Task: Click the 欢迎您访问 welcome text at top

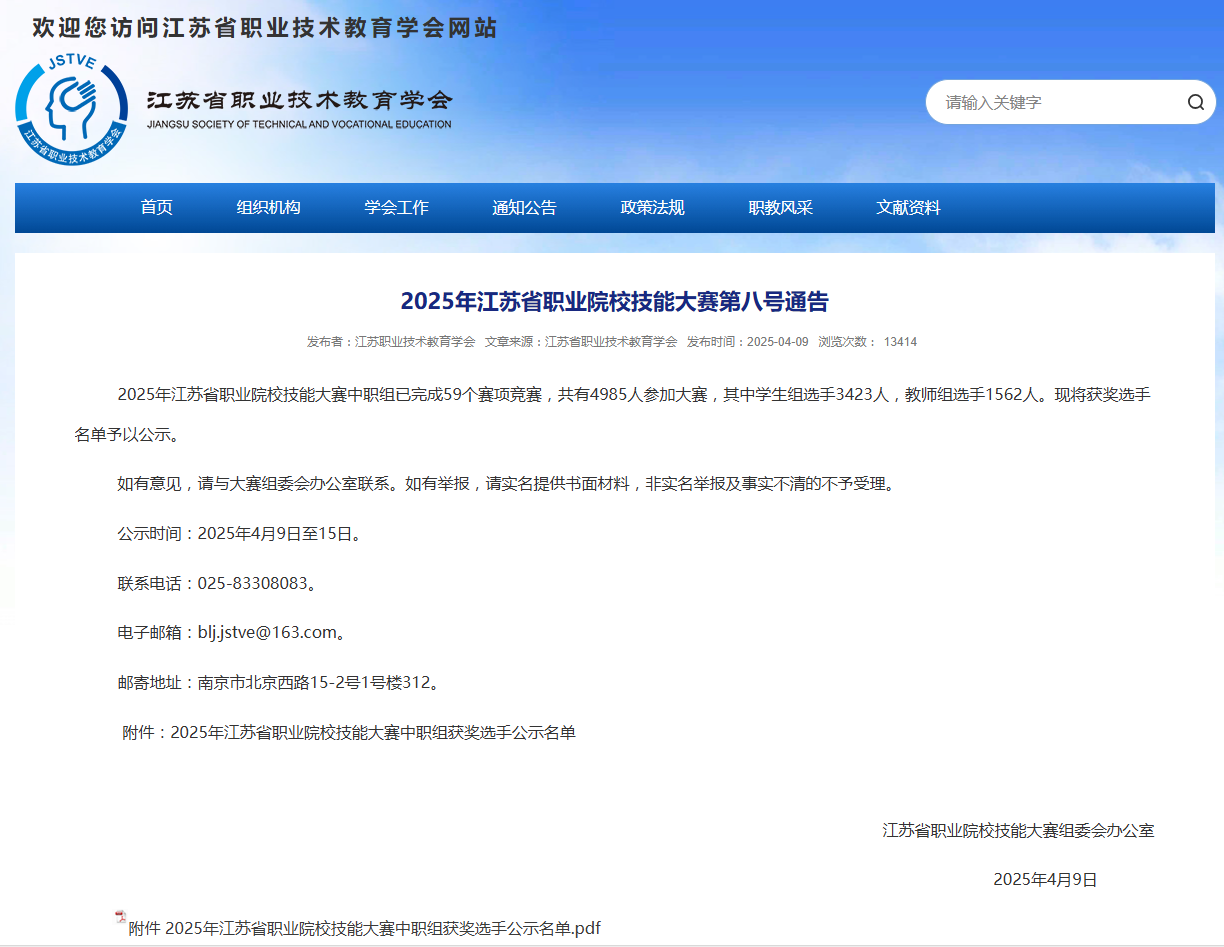Action: click(264, 28)
